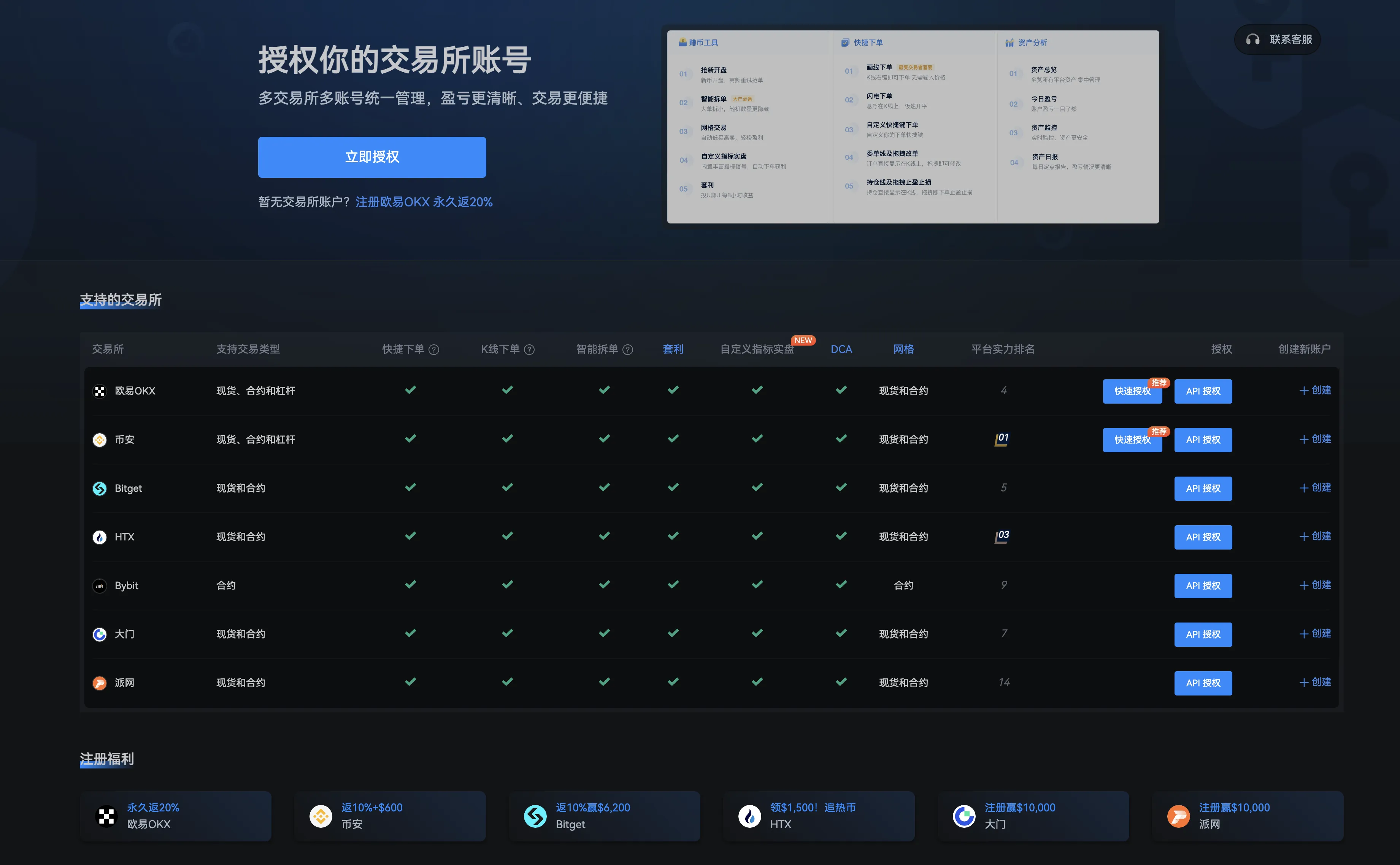1400x865 pixels.
Task: Click the 智能拆单 help question icon
Action: click(x=628, y=350)
